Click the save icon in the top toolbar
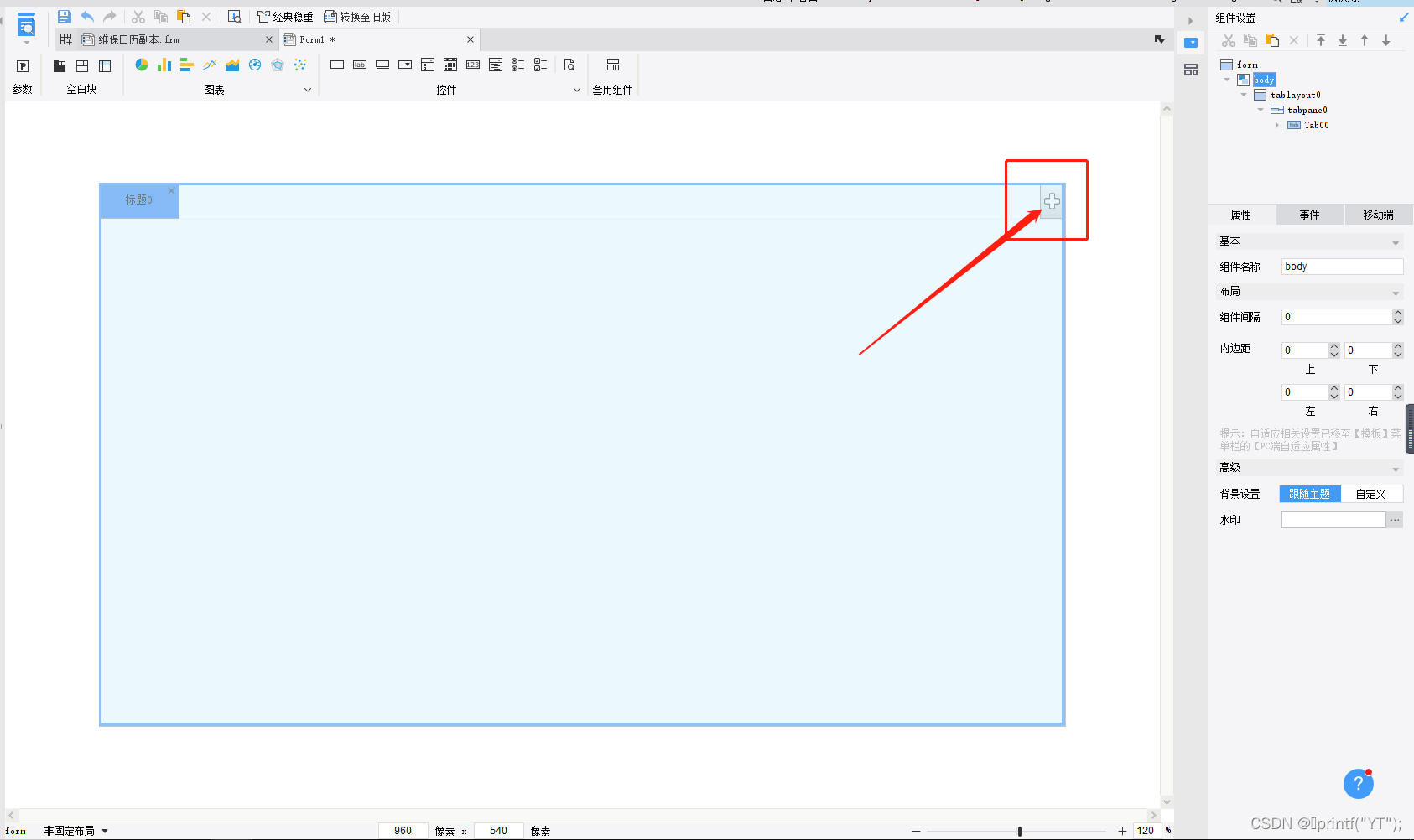This screenshot has width=1414, height=840. click(64, 17)
